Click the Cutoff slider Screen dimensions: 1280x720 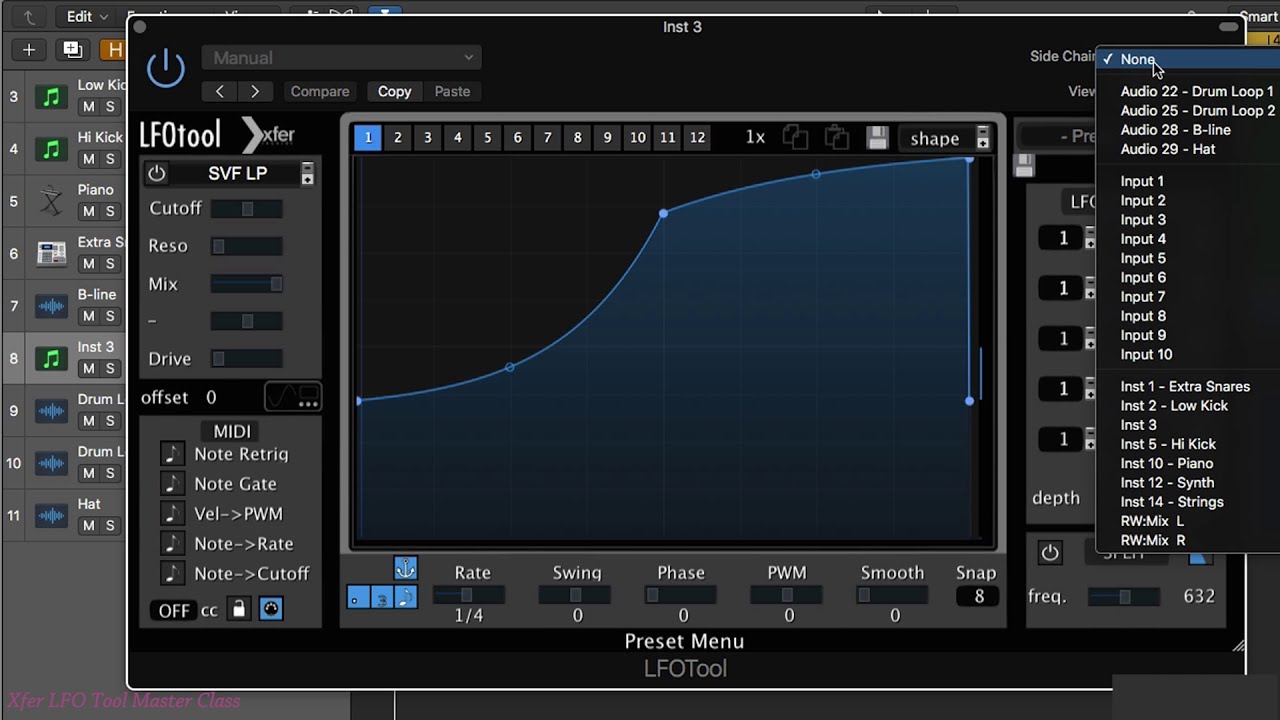click(x=247, y=208)
